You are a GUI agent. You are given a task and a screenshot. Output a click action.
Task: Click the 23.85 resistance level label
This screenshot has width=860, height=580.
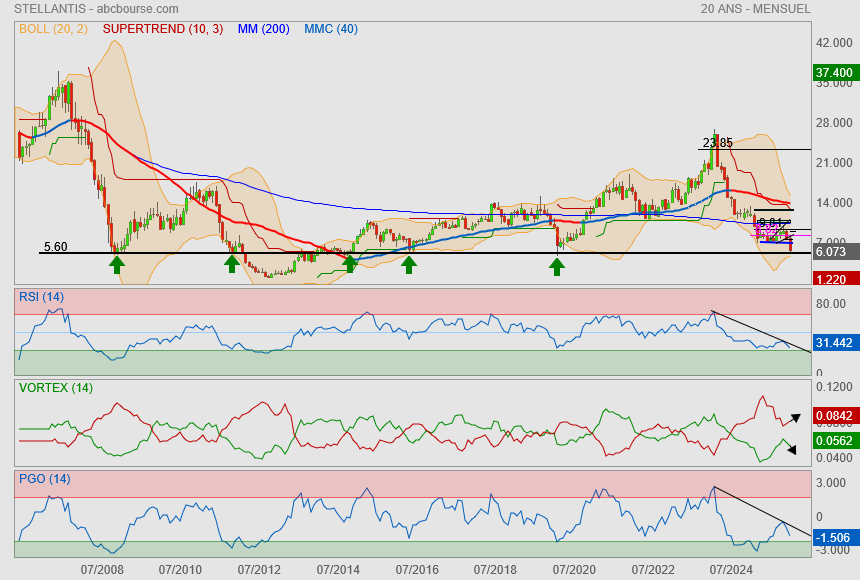718,143
